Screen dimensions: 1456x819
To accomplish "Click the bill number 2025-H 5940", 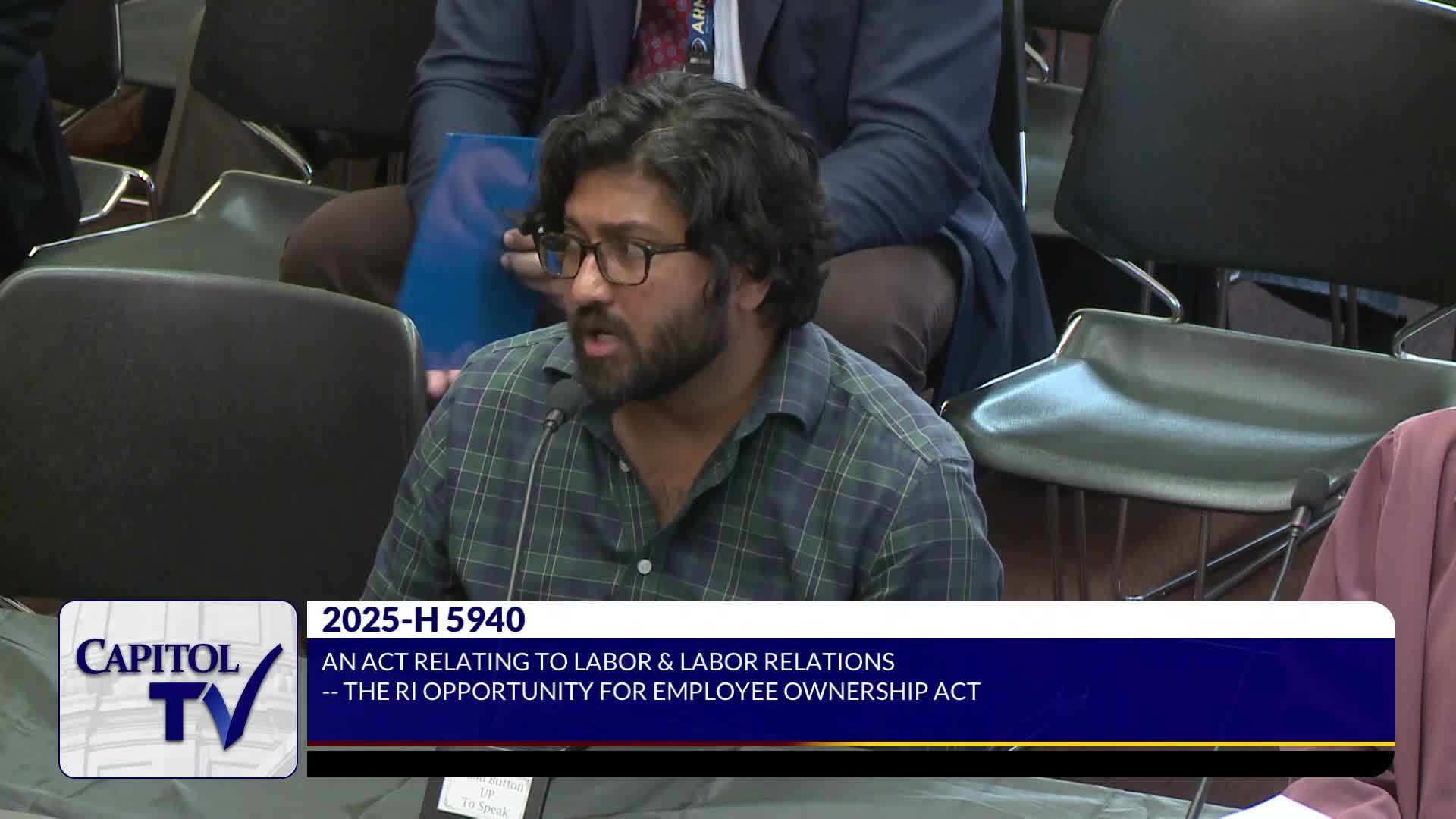I will pos(423,620).
